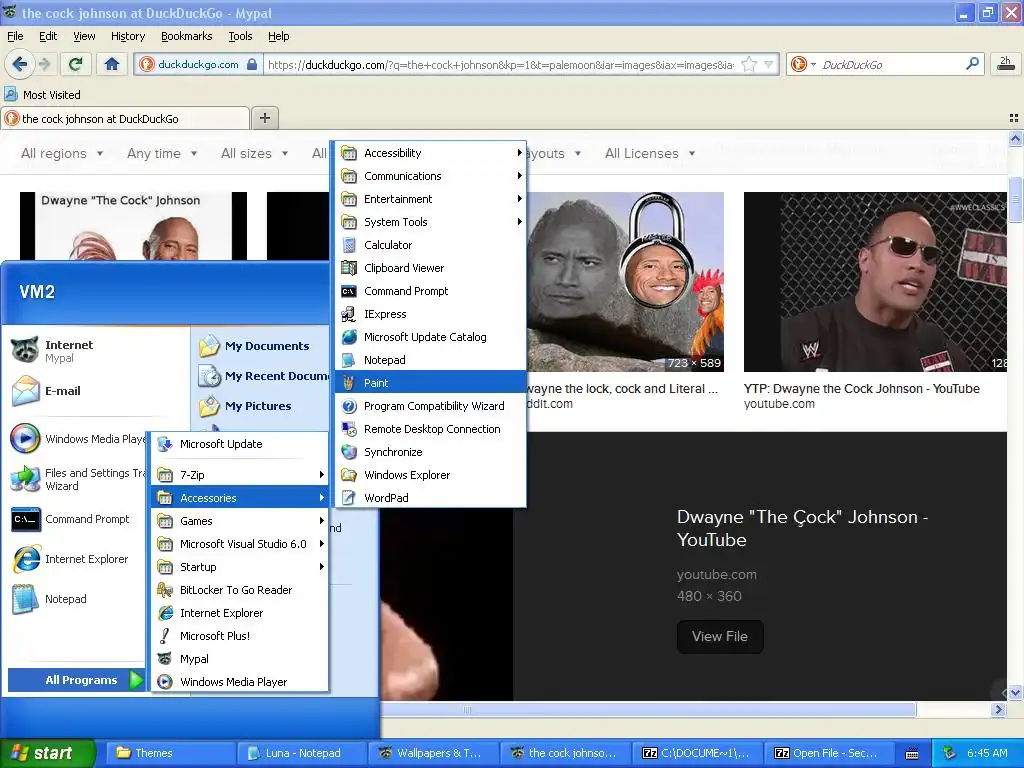Open YTP: Dwayne the Cock Johnson result link
The image size is (1024, 768).
pyautogui.click(x=861, y=389)
